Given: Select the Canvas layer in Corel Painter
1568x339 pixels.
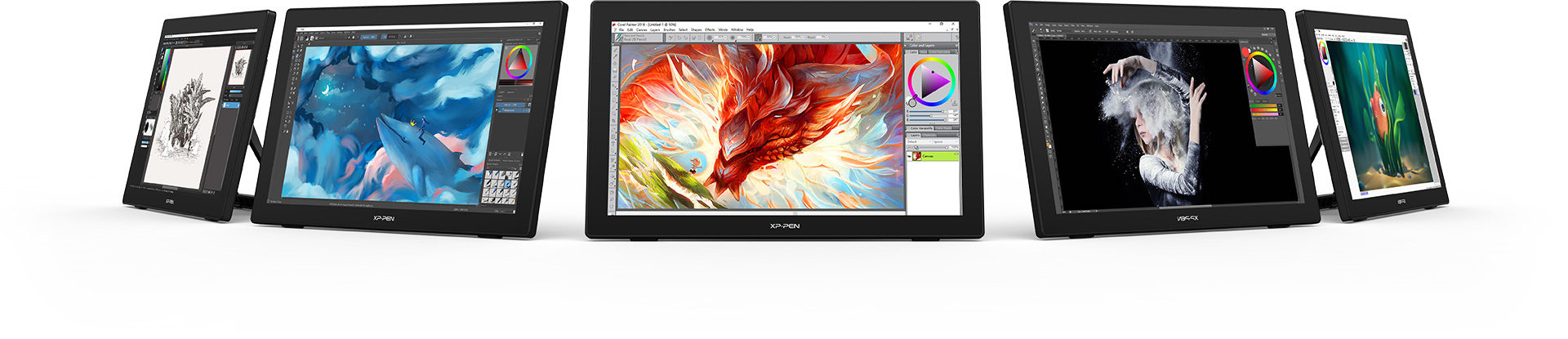Looking at the screenshot, I should (937, 156).
